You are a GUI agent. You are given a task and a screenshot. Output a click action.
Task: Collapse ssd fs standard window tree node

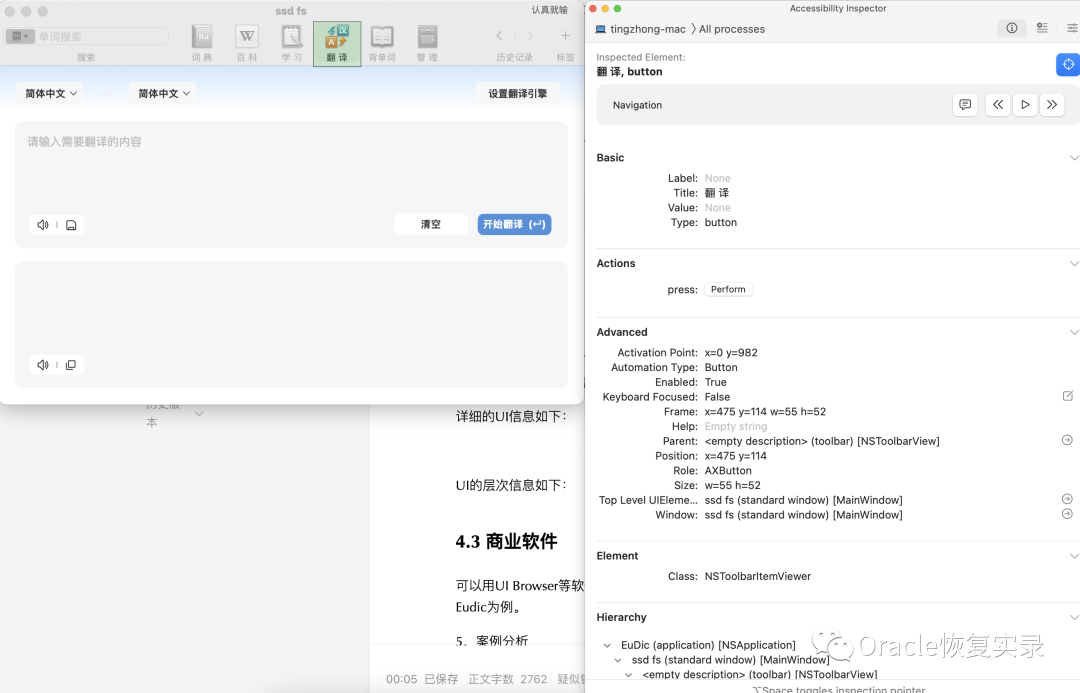(618, 660)
